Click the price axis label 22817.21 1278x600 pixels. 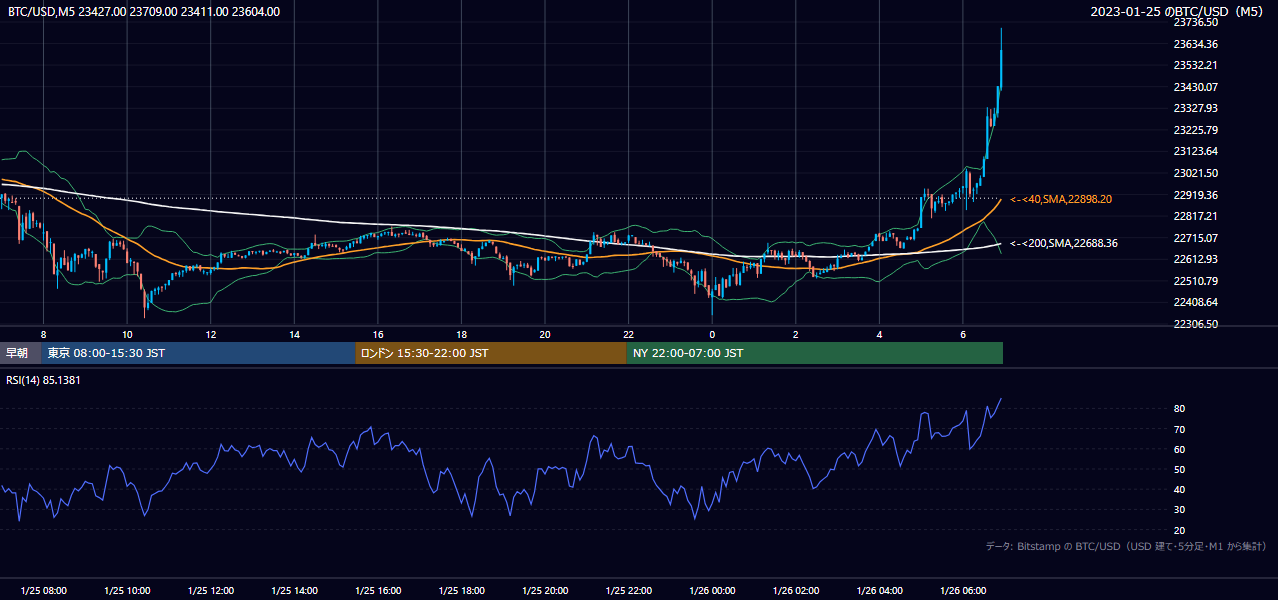[x=1195, y=216]
